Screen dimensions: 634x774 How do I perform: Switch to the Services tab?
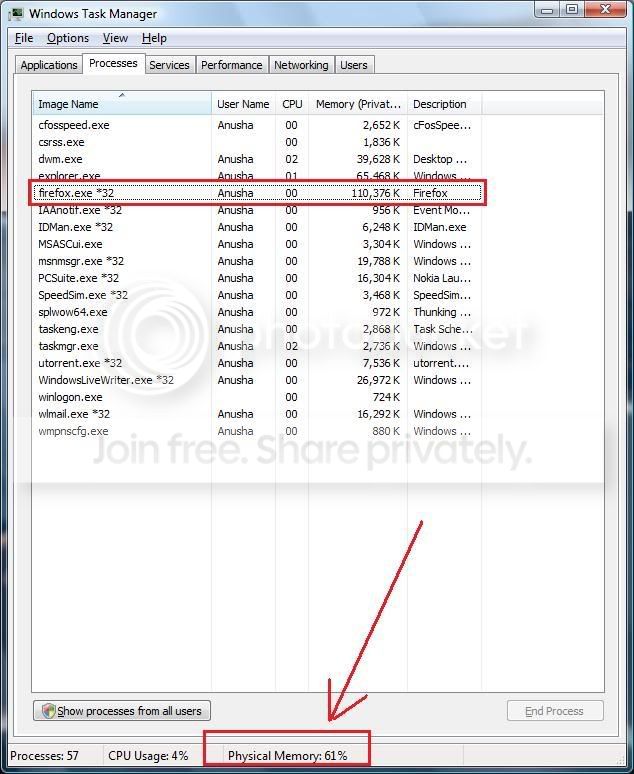[169, 65]
